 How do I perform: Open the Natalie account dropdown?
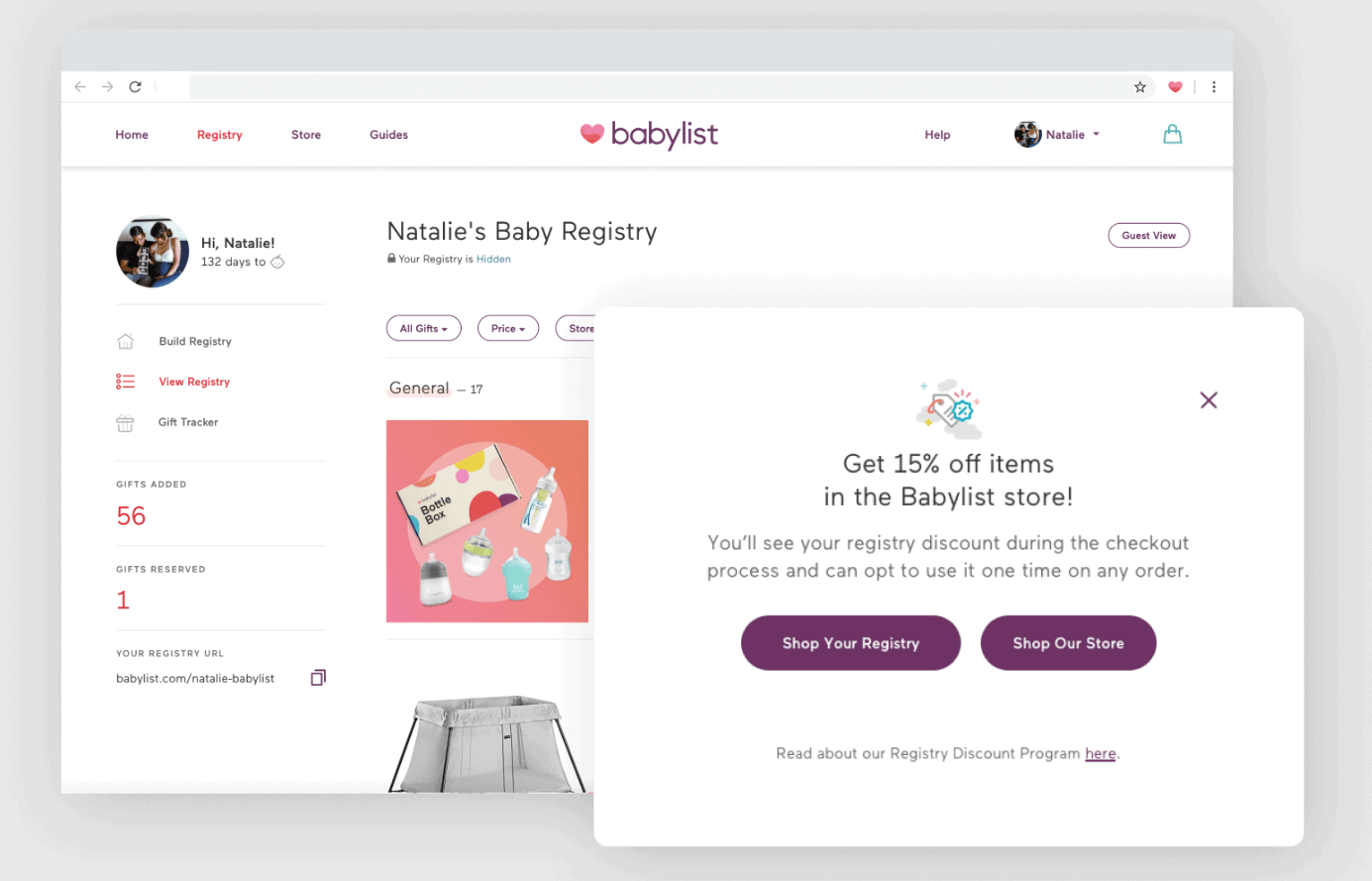(1057, 134)
